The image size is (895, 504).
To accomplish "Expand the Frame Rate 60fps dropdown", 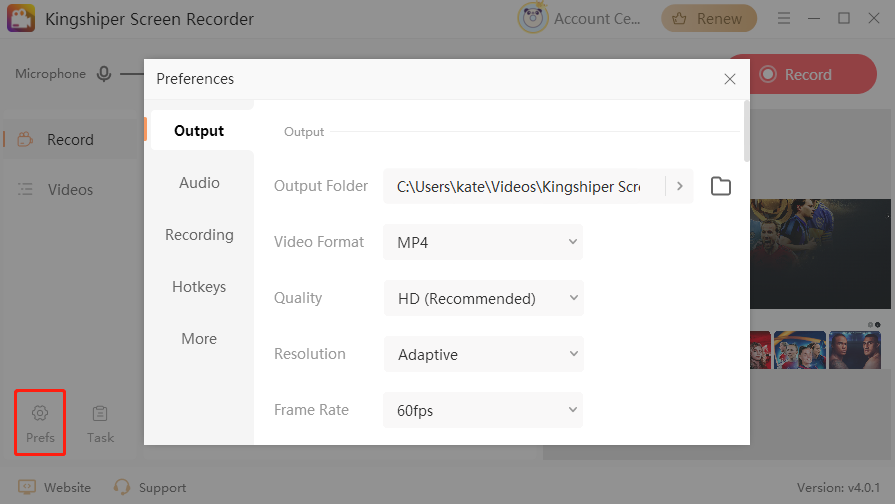I will coord(483,410).
